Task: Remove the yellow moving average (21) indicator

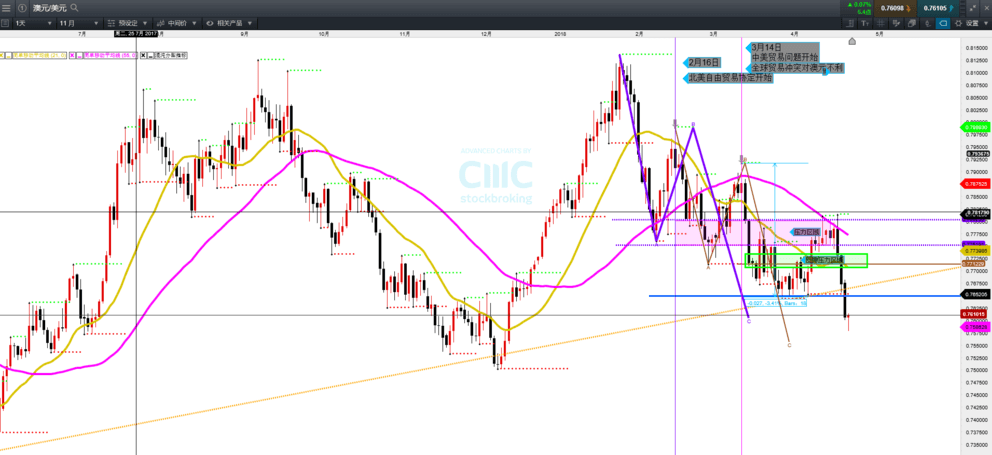Action: (1, 56)
